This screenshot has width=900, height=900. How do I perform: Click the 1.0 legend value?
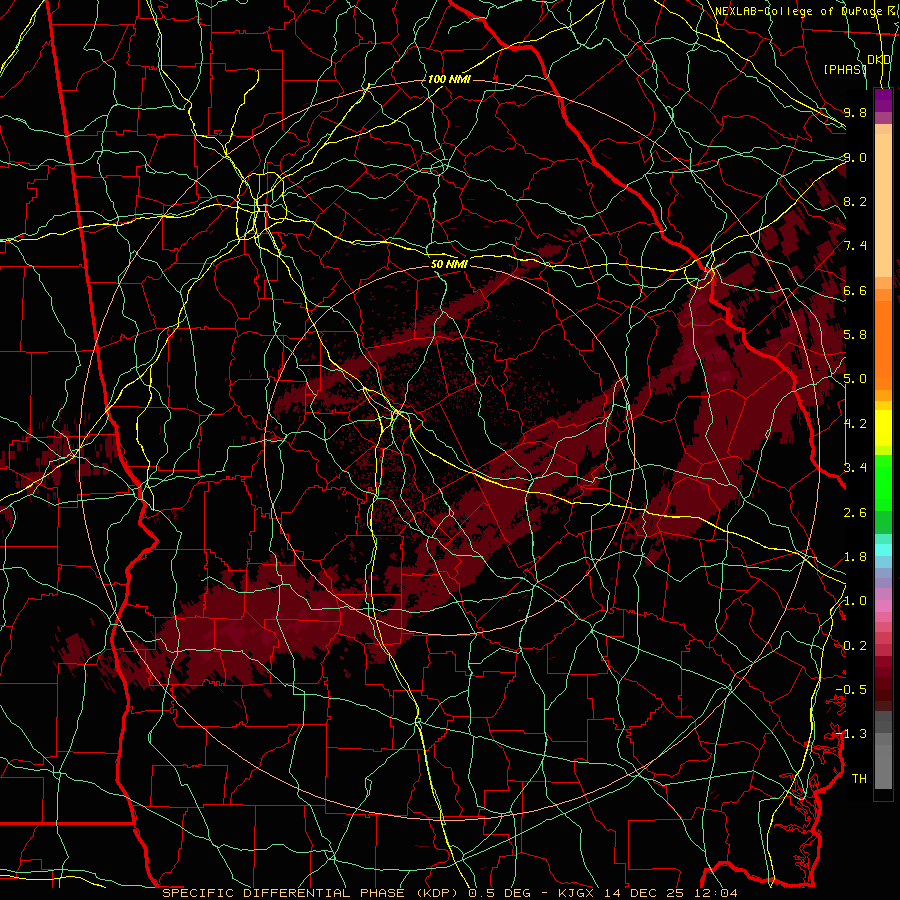pyautogui.click(x=855, y=601)
